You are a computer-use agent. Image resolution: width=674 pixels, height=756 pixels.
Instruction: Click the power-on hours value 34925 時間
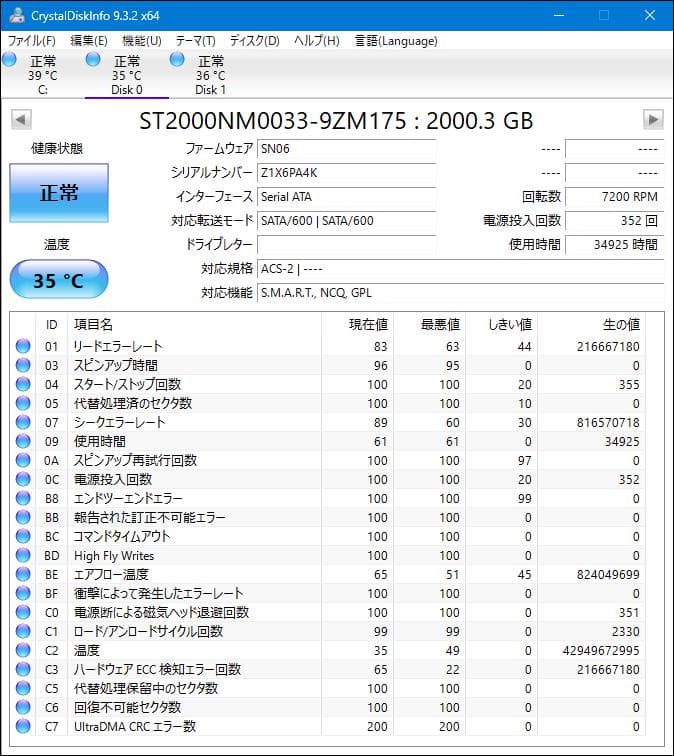click(615, 244)
